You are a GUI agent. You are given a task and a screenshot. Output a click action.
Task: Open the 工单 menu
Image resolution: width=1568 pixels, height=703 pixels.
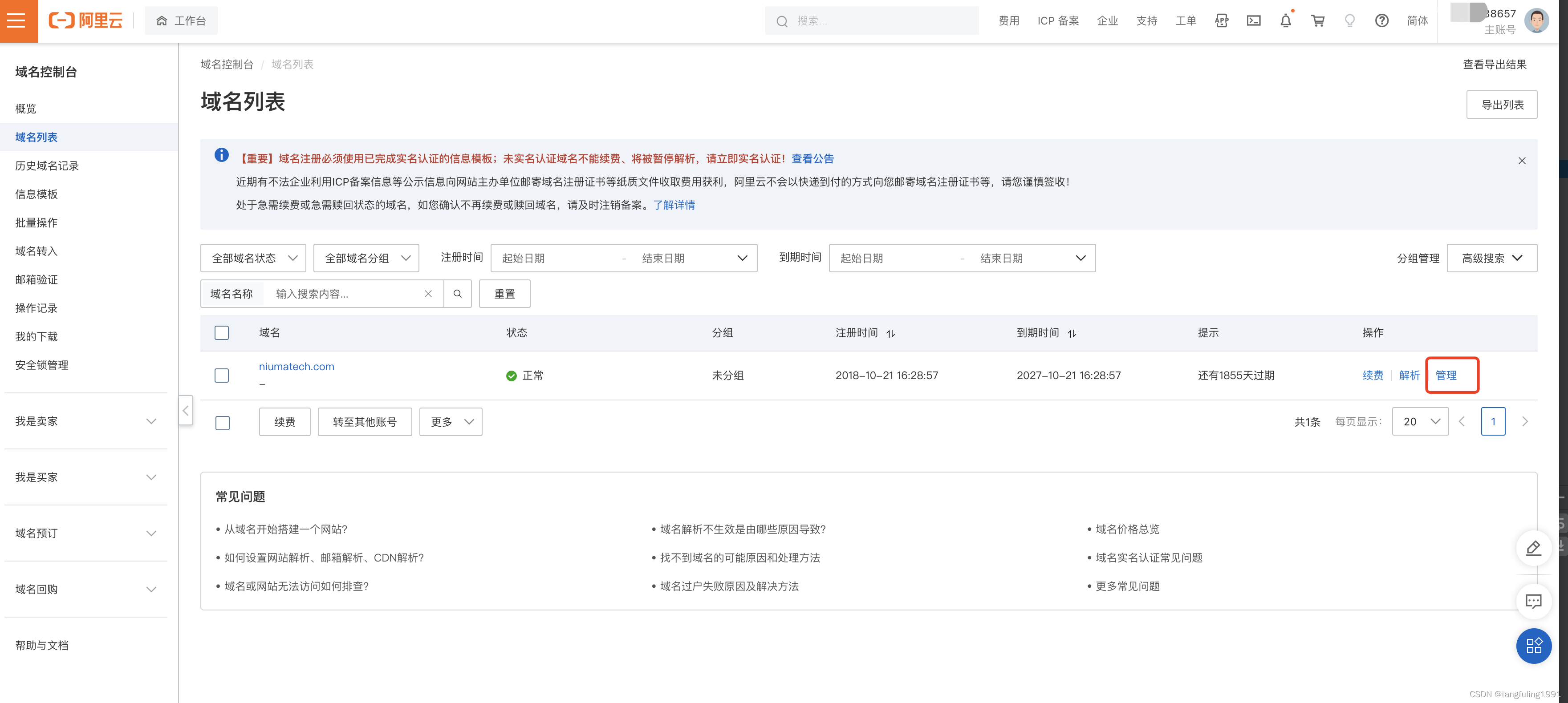tap(1186, 20)
